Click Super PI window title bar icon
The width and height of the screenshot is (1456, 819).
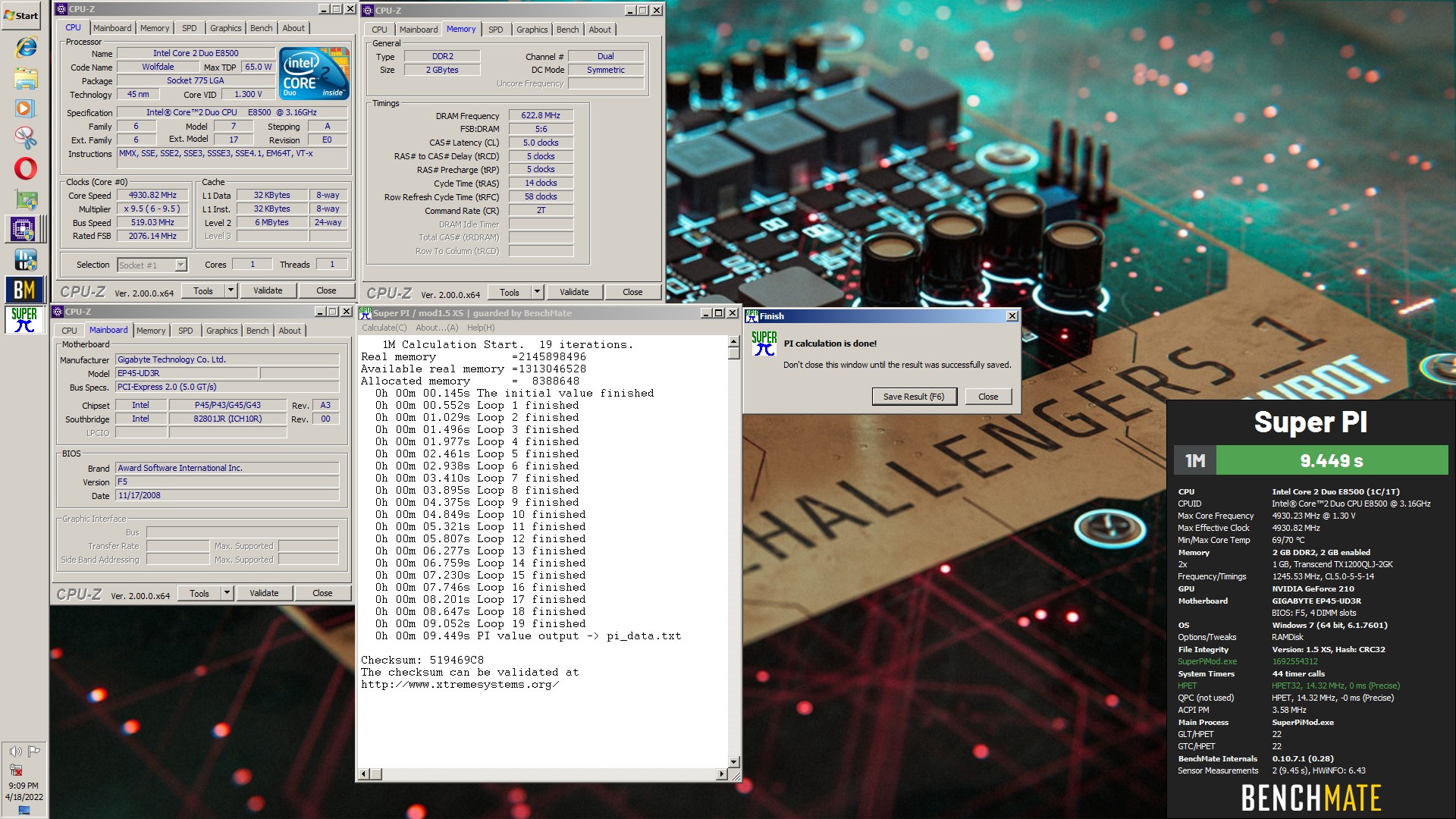(x=365, y=313)
